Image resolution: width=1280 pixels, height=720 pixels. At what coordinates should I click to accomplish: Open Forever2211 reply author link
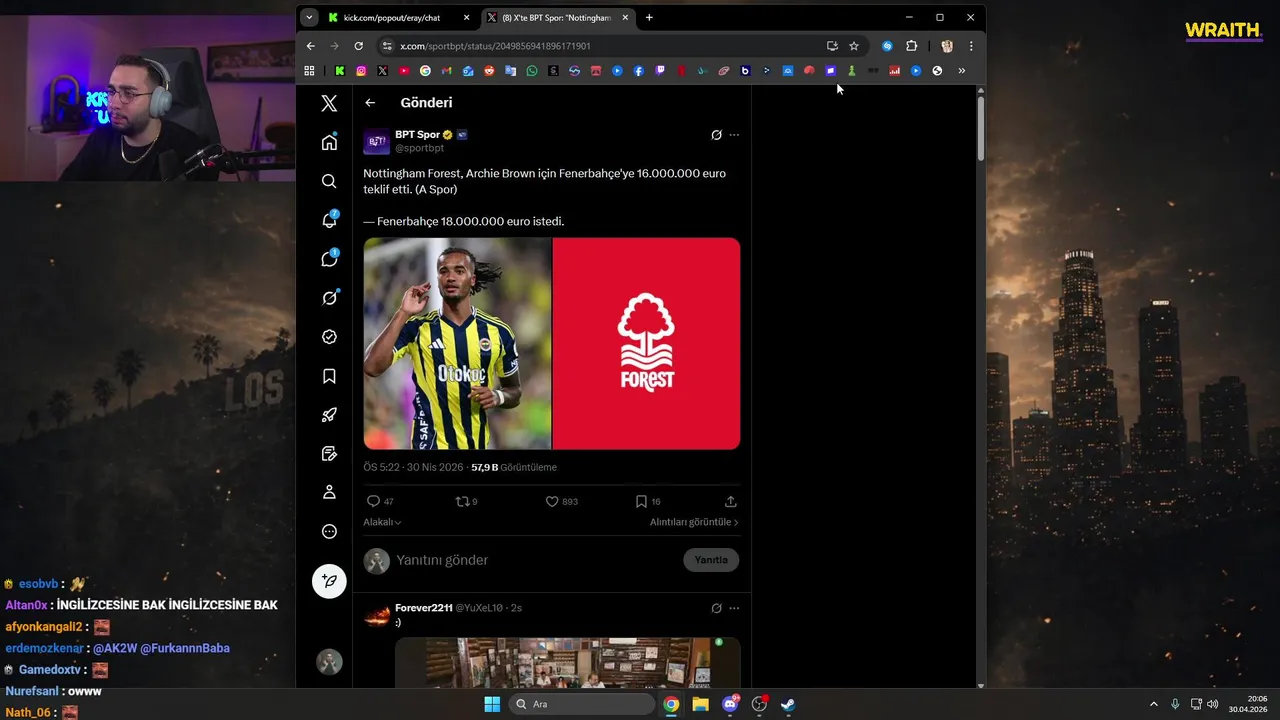pos(424,607)
